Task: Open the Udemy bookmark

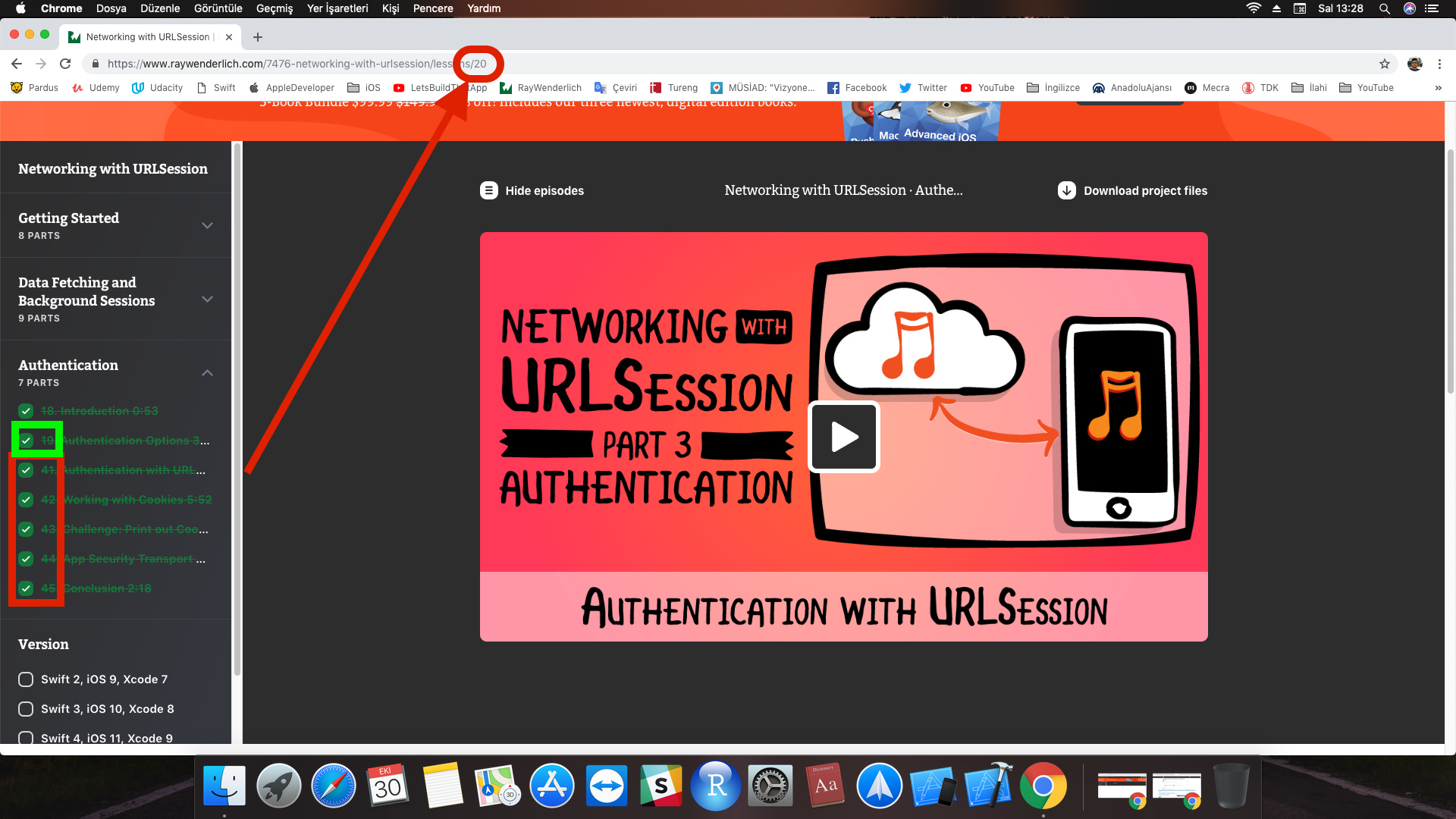Action: point(96,88)
